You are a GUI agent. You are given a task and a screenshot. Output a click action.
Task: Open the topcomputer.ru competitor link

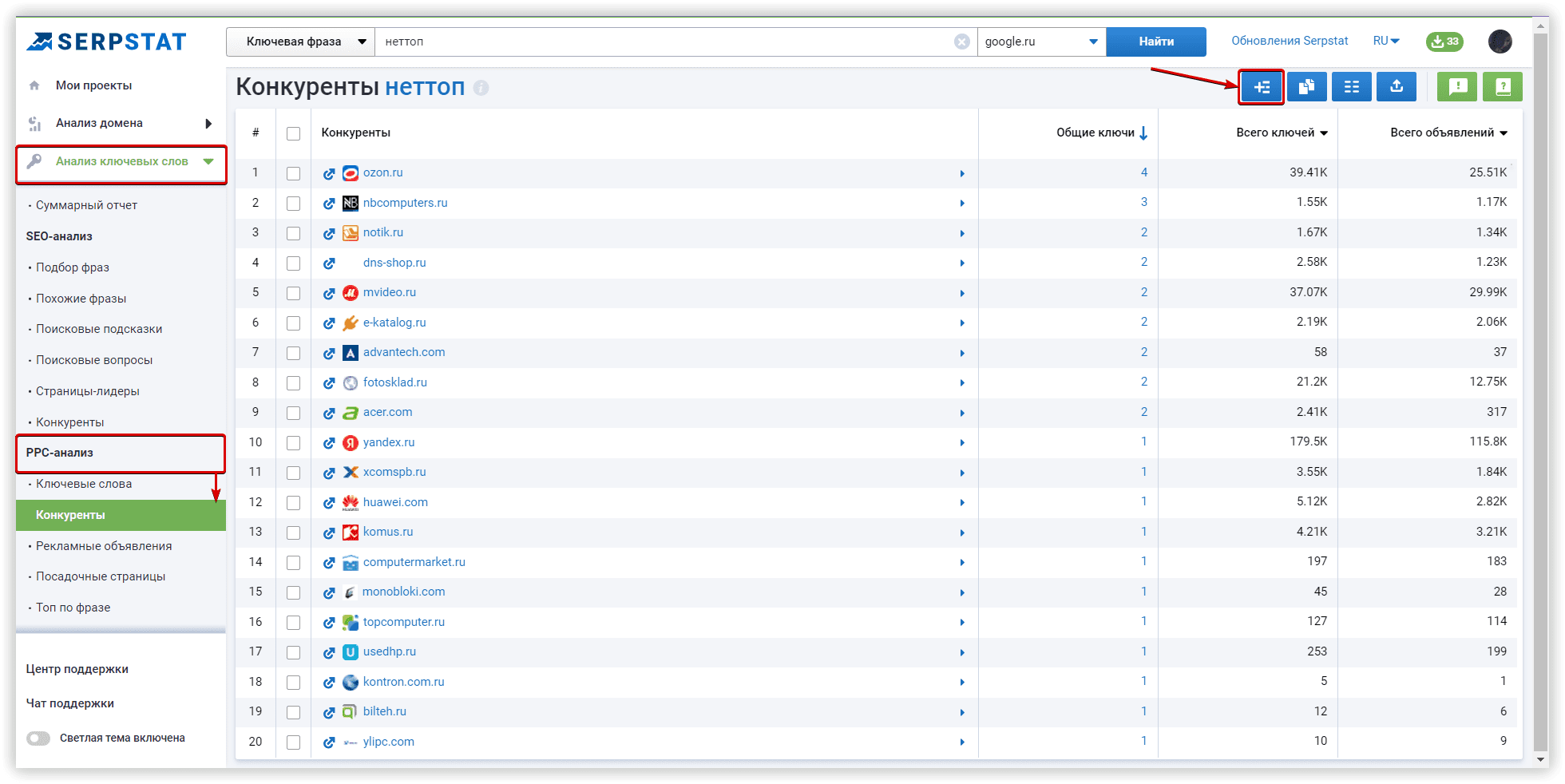[x=404, y=622]
